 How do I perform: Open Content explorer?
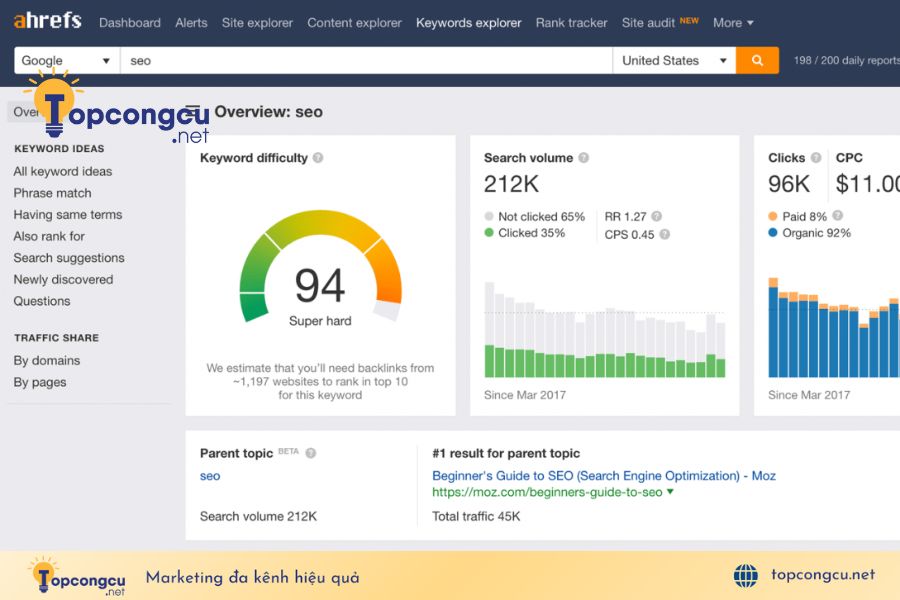pyautogui.click(x=354, y=23)
